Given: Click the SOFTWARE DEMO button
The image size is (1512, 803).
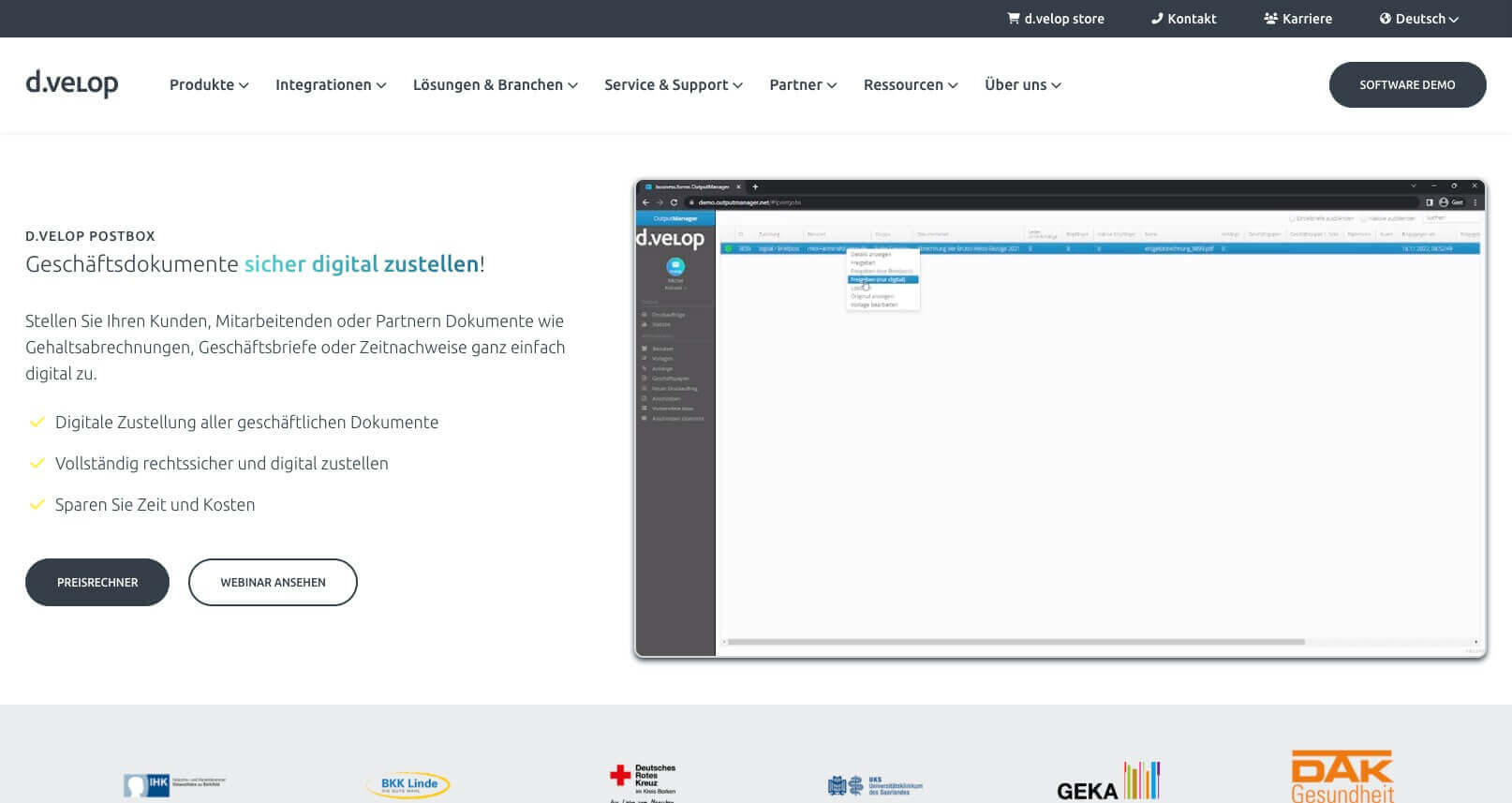Looking at the screenshot, I should coord(1407,84).
